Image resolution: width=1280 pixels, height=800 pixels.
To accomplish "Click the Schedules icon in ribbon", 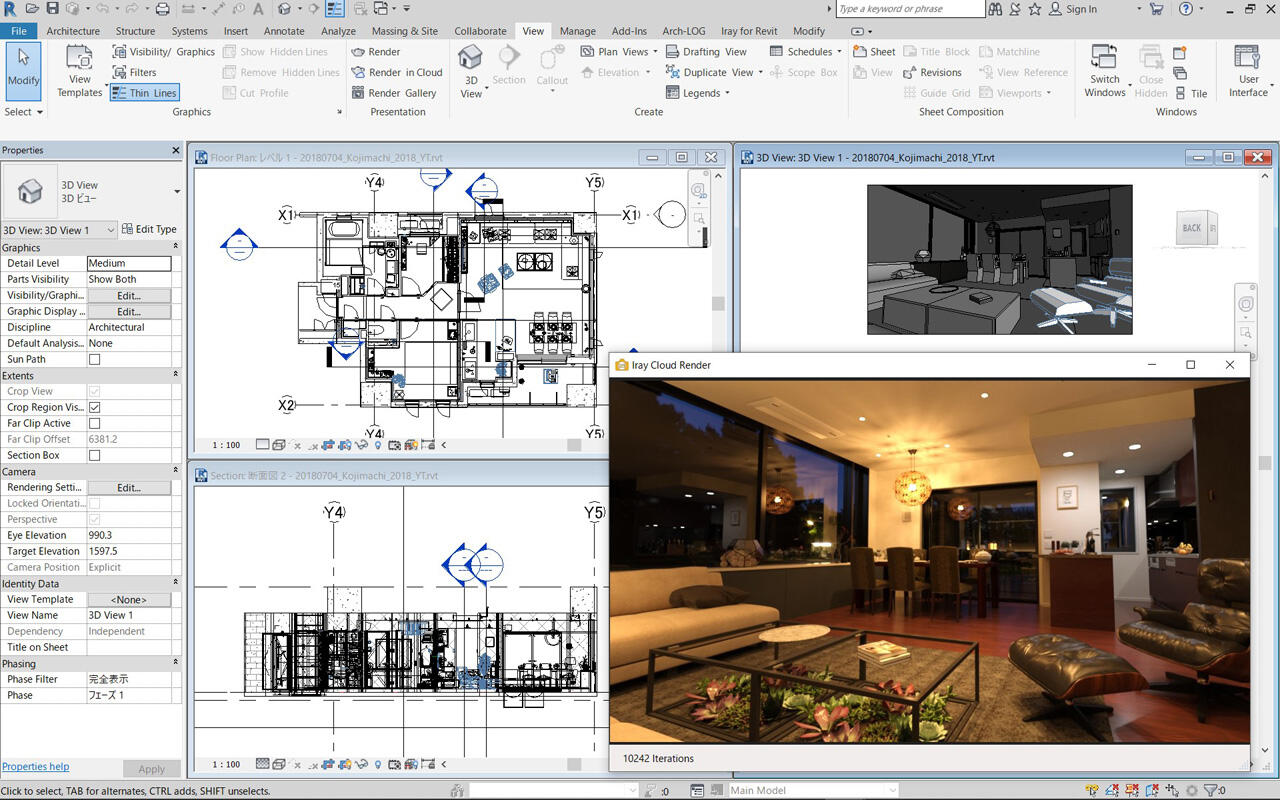I will pos(776,52).
